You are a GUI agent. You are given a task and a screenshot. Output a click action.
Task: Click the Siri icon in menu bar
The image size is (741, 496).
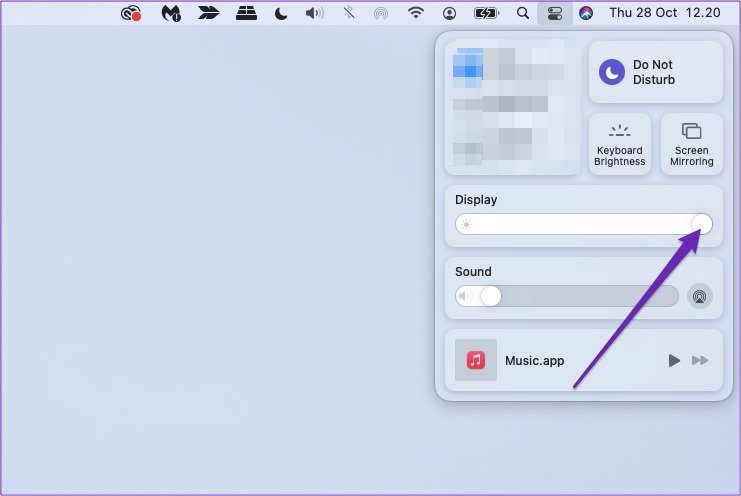point(586,13)
